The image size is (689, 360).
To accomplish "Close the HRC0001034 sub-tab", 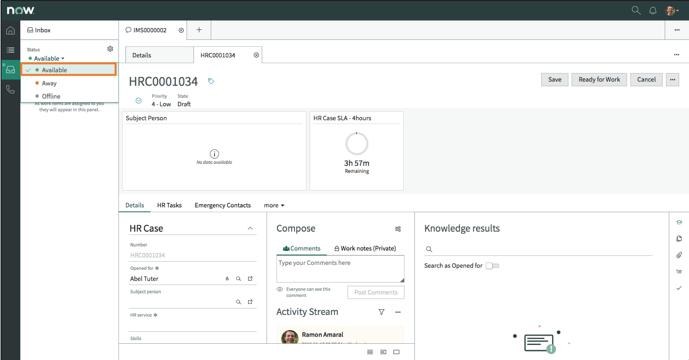I will 256,55.
